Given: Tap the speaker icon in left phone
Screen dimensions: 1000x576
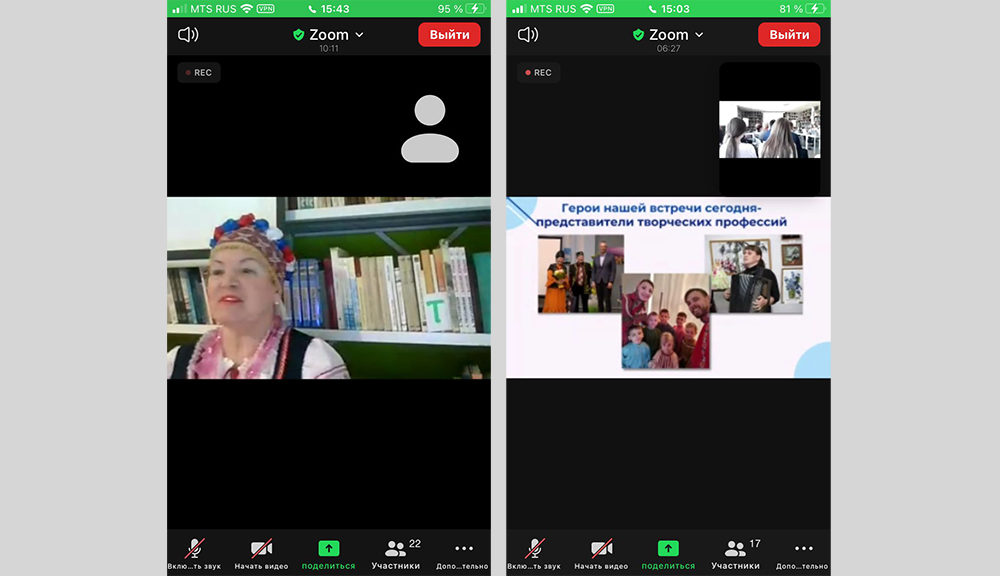Looking at the screenshot, I should tap(188, 35).
